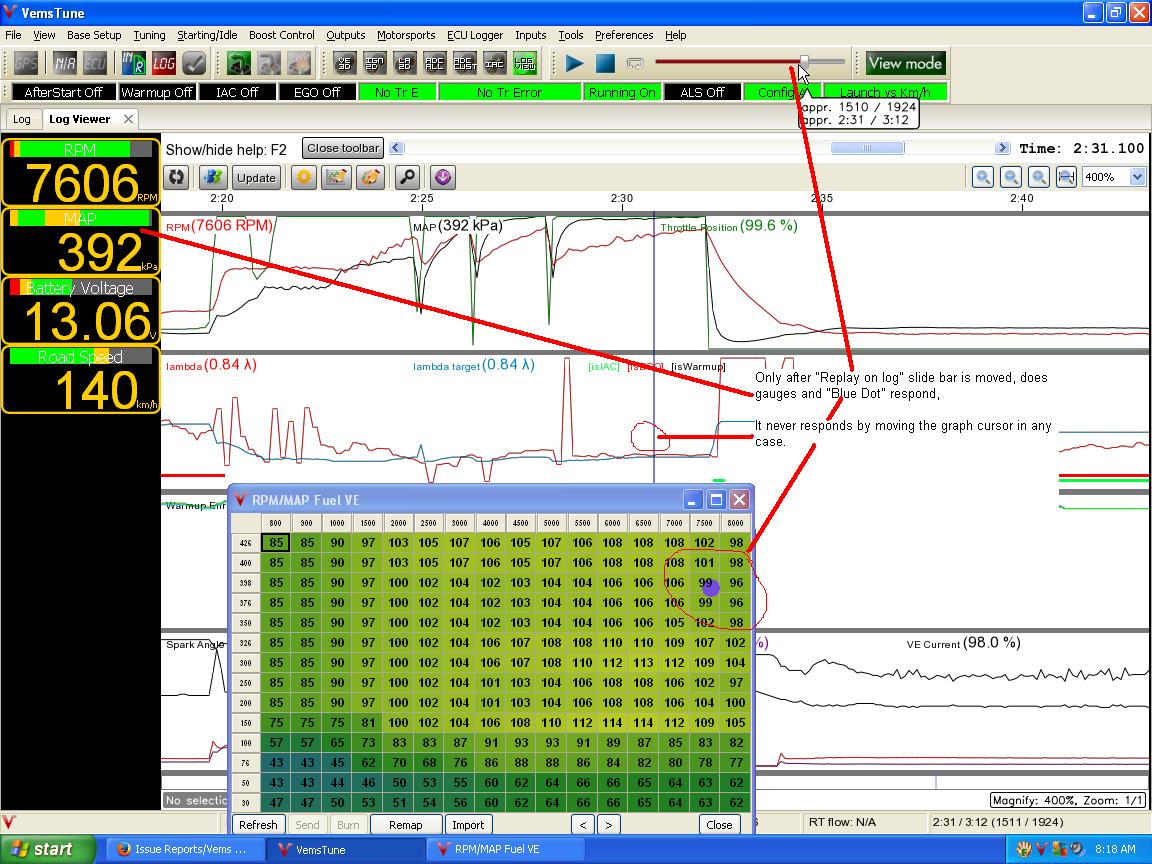Click the graph-with-pencil edit icon

pos(336,177)
